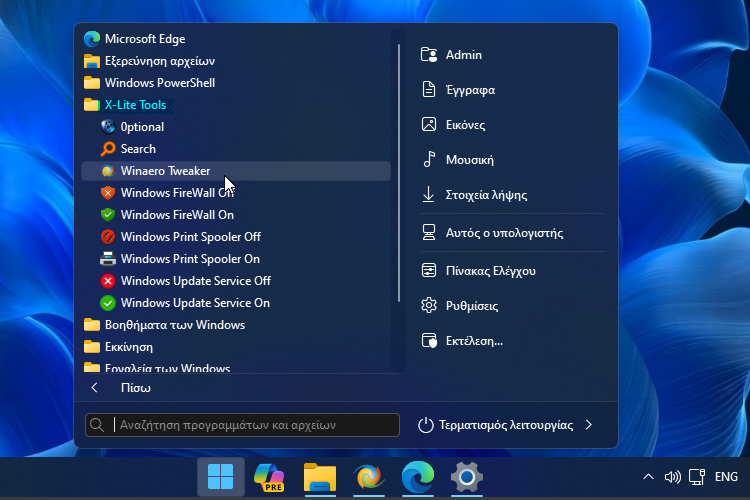Viewport: 750px width, 500px height.
Task: Open File Explorer from the taskbar
Action: 320,477
